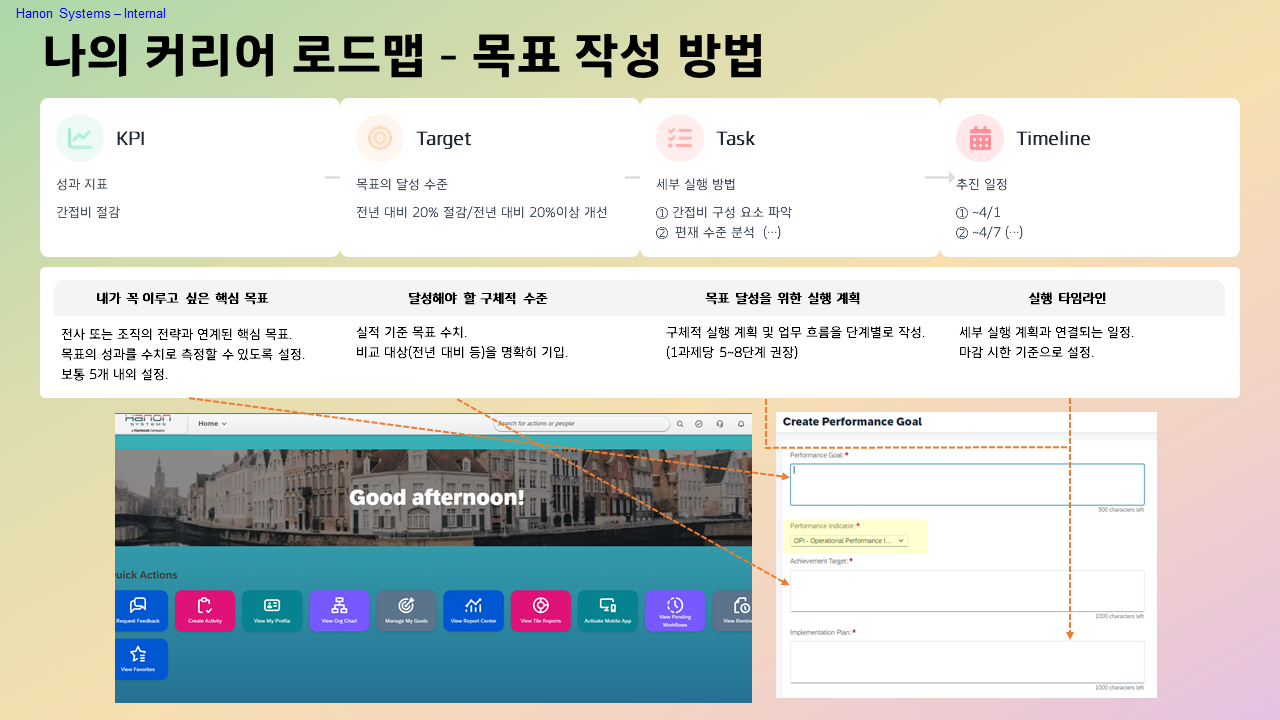The width and height of the screenshot is (1280, 720).
Task: Select the Request Feedback quick action
Action: click(x=139, y=609)
